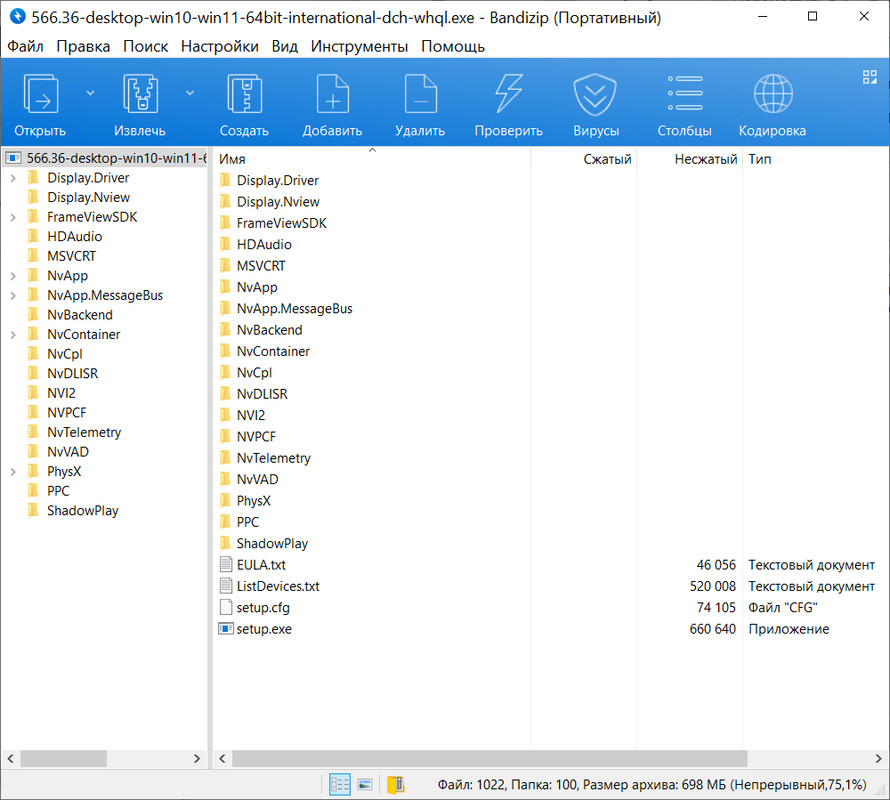This screenshot has height=800, width=890.
Task: Select ShadowPlay in the folder tree
Action: pyautogui.click(x=82, y=510)
